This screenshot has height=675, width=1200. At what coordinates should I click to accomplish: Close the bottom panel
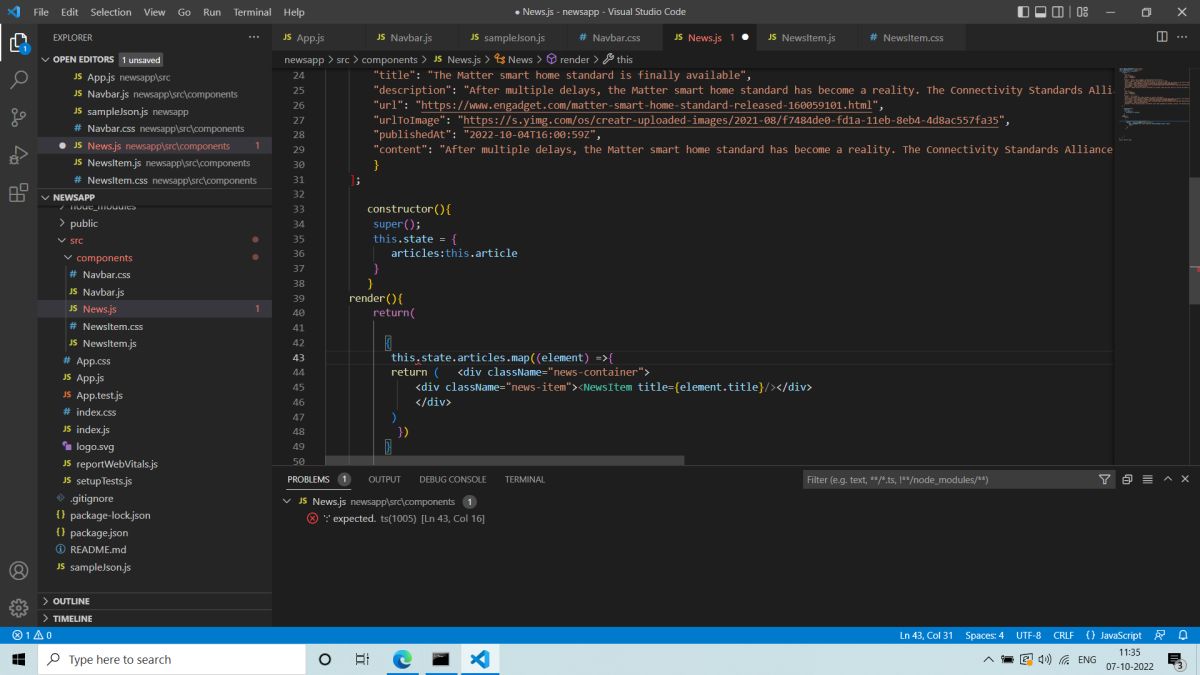click(1187, 480)
